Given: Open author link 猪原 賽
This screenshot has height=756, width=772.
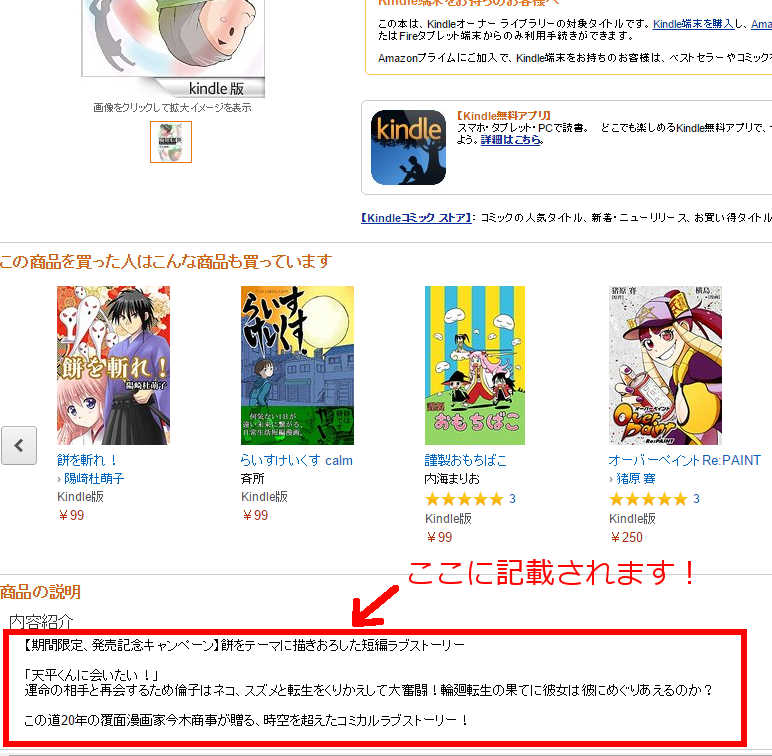Looking at the screenshot, I should click(636, 478).
